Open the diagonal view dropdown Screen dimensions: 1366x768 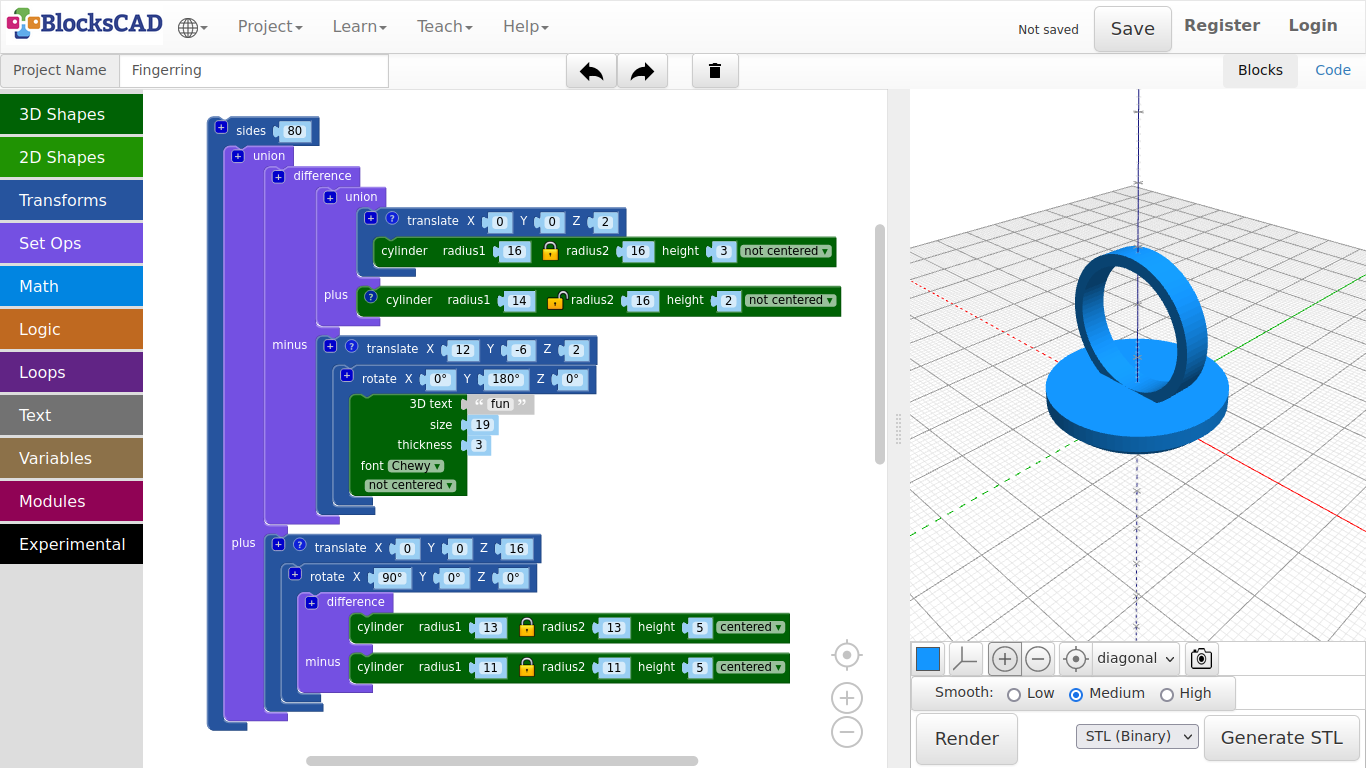click(1135, 659)
